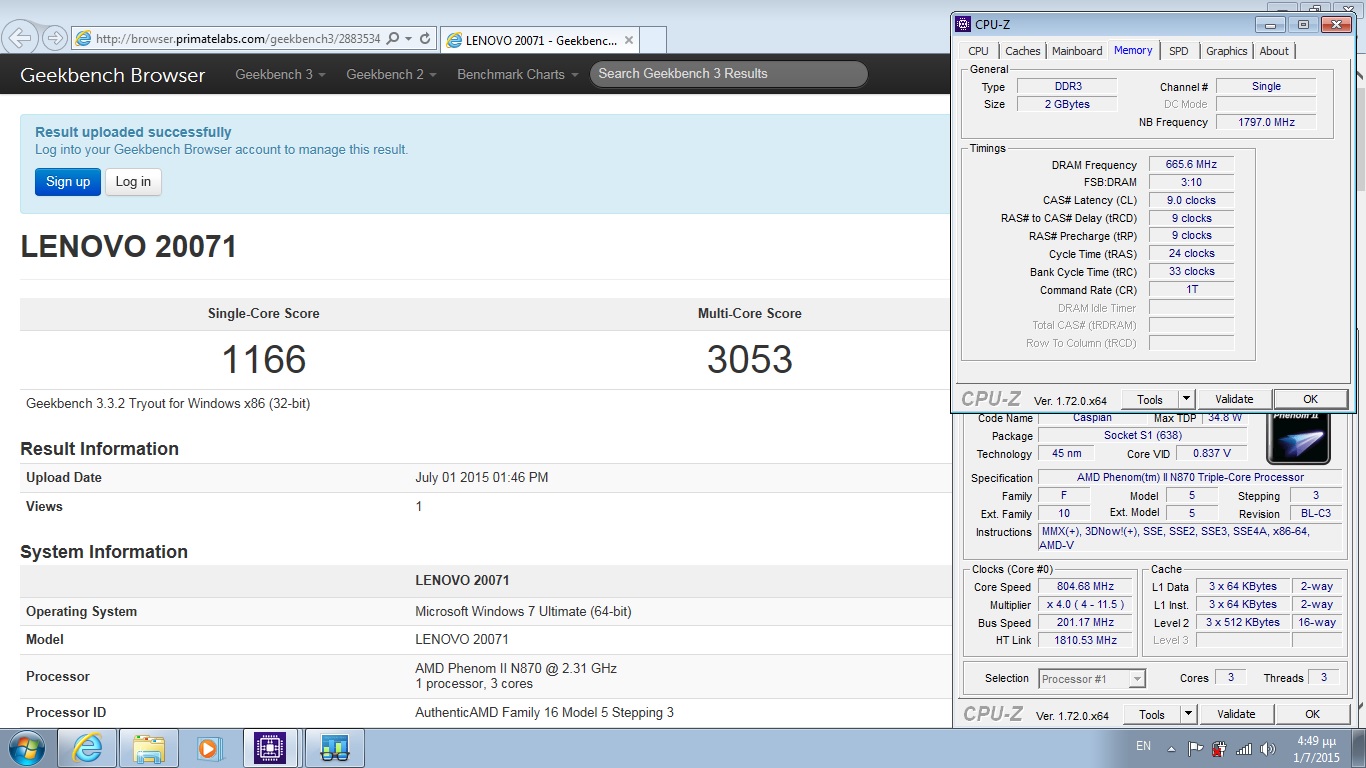Click the power status tray icon

pos(1219,748)
